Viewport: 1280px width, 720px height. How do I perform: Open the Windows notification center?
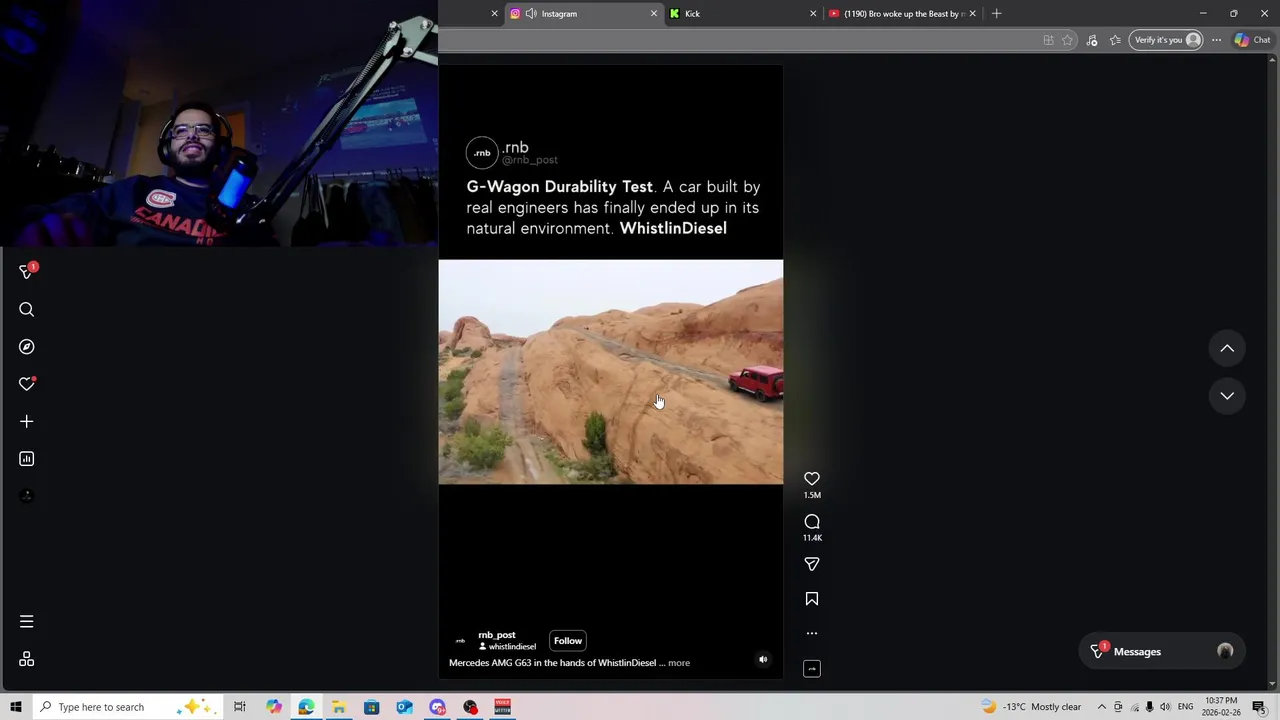(1259, 707)
